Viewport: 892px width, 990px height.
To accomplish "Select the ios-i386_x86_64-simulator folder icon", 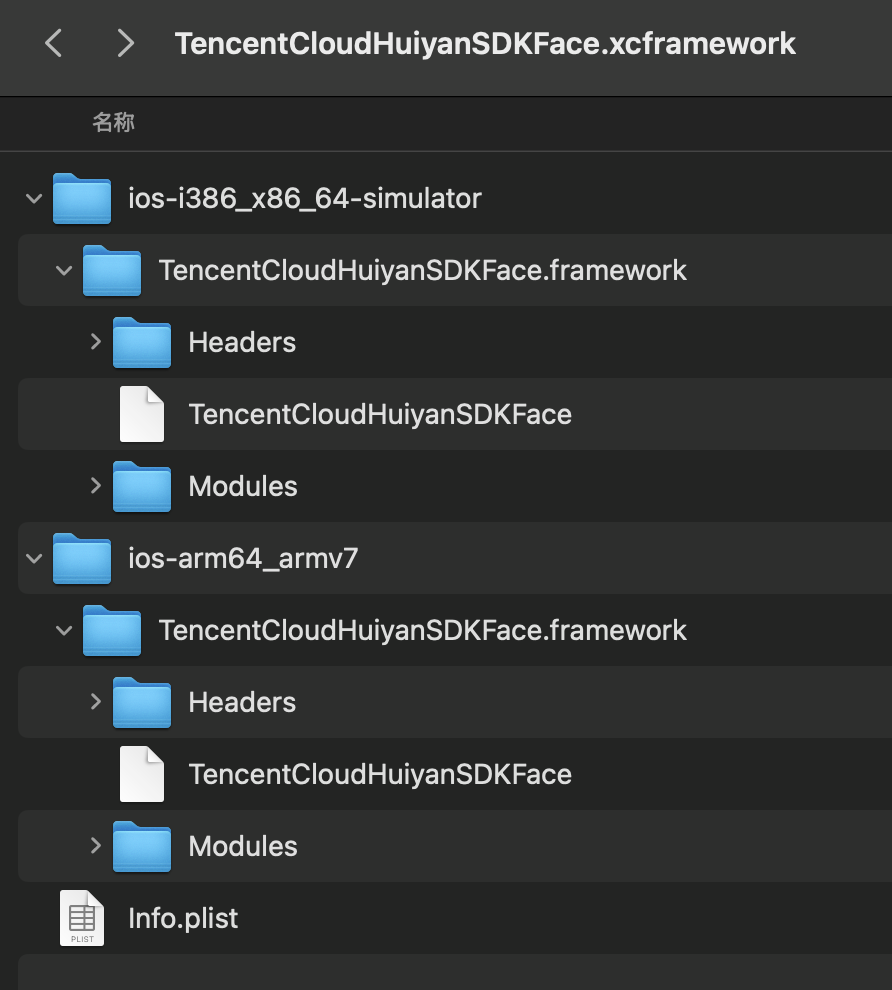I will point(82,198).
